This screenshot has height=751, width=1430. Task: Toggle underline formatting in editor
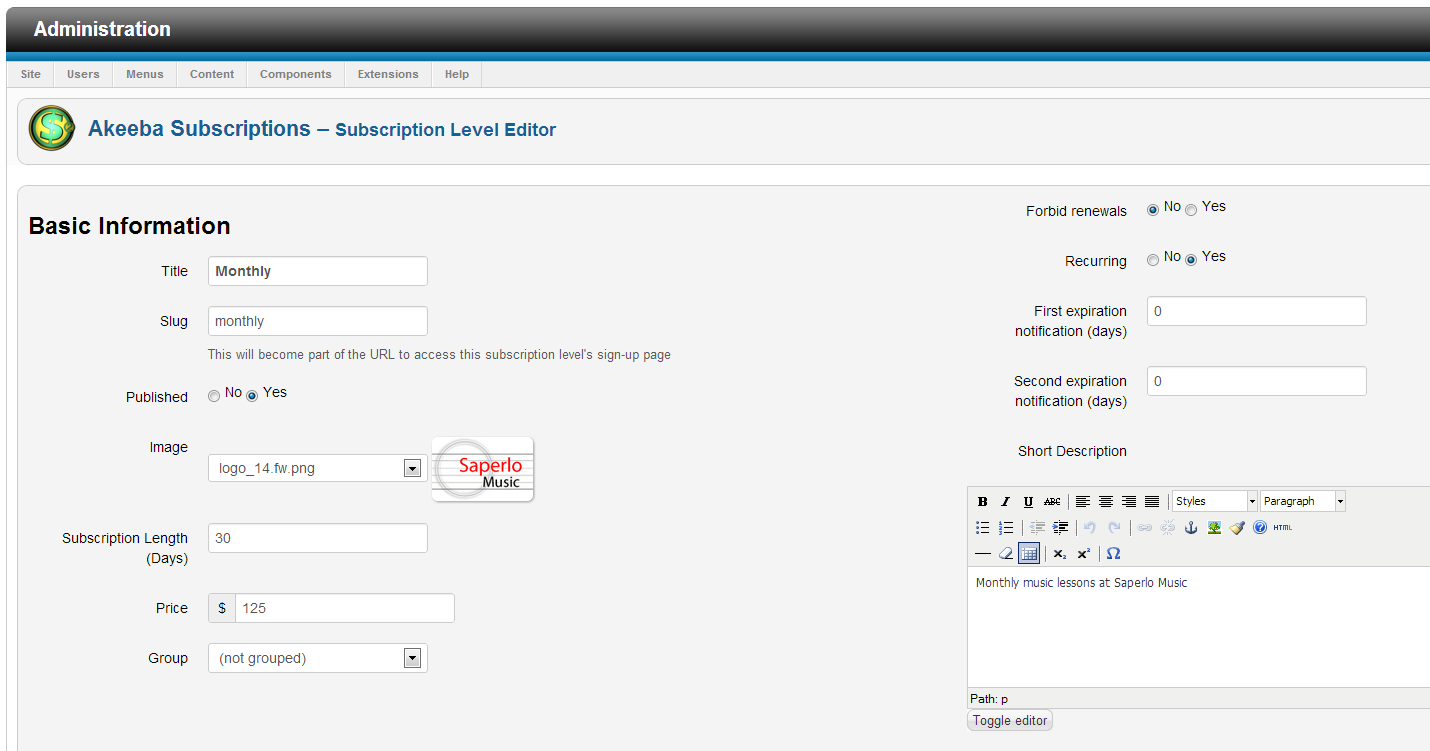click(x=1029, y=501)
